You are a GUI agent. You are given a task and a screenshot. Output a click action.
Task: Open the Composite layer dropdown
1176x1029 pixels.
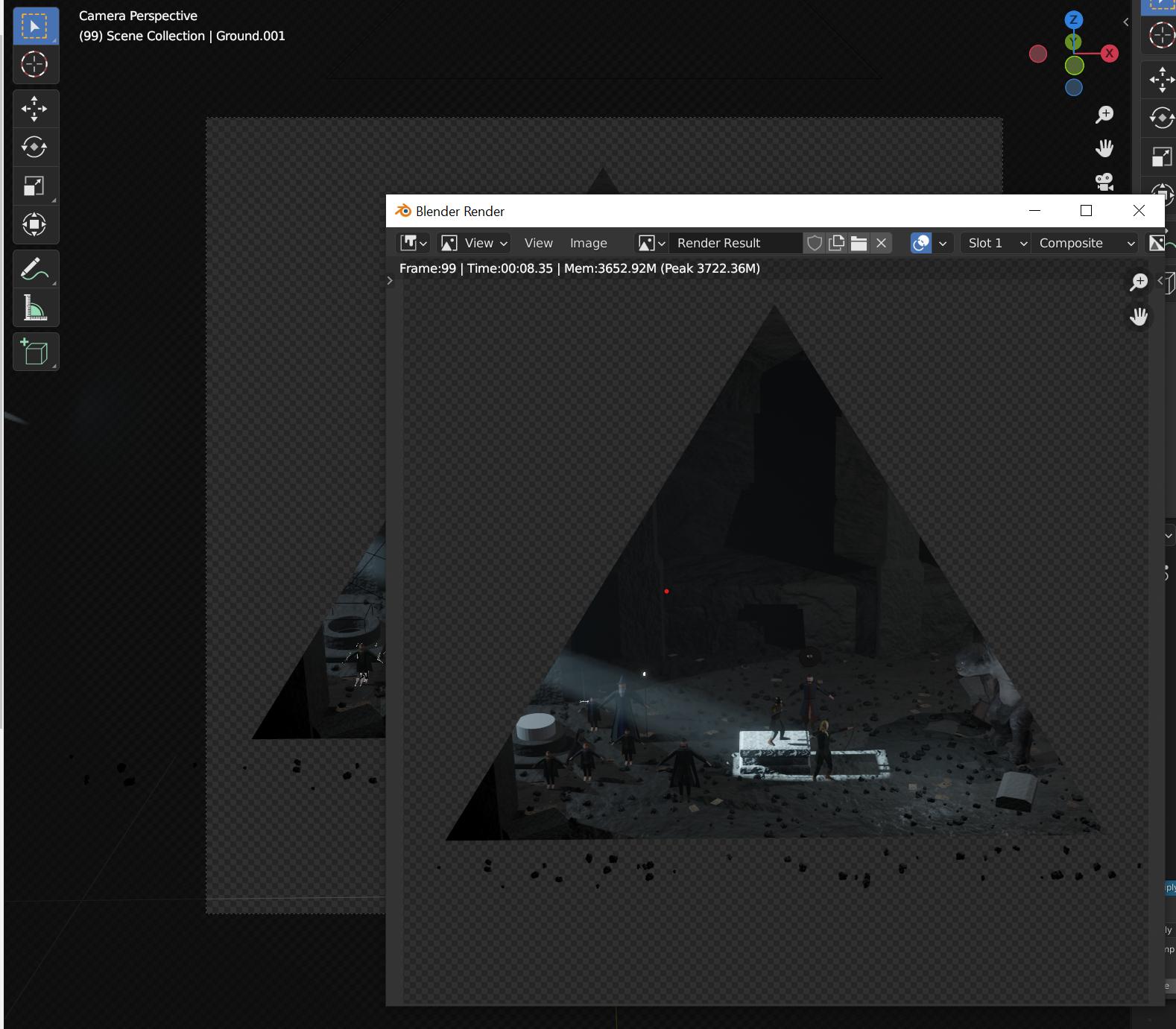point(1085,243)
